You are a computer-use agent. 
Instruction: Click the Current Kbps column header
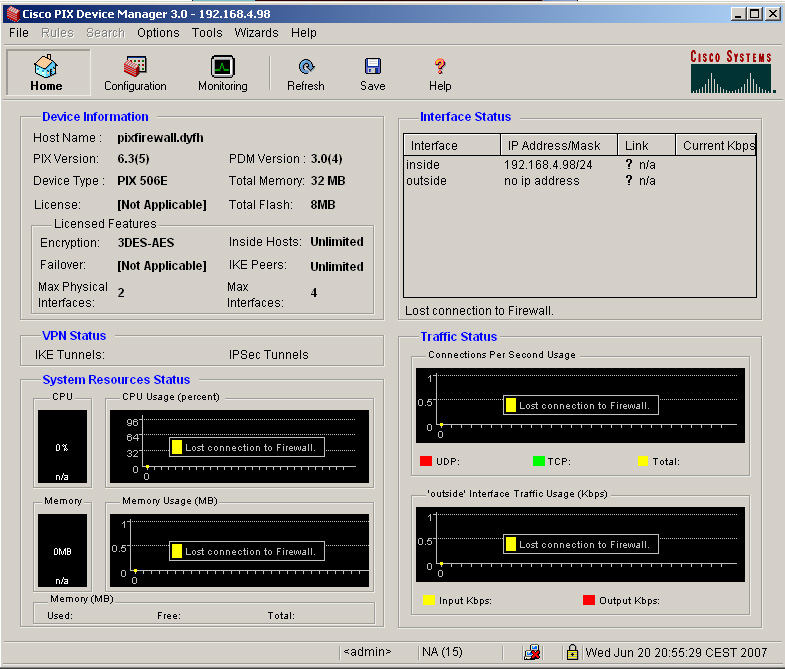click(718, 146)
